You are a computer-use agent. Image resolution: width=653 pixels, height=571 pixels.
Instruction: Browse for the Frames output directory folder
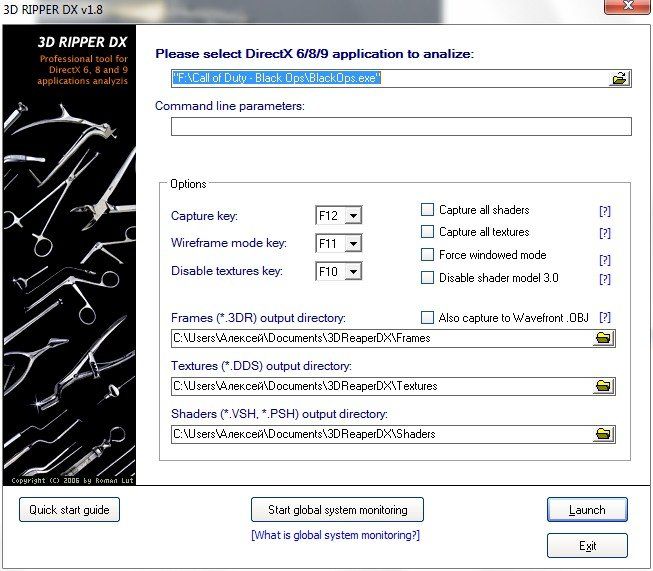[603, 338]
